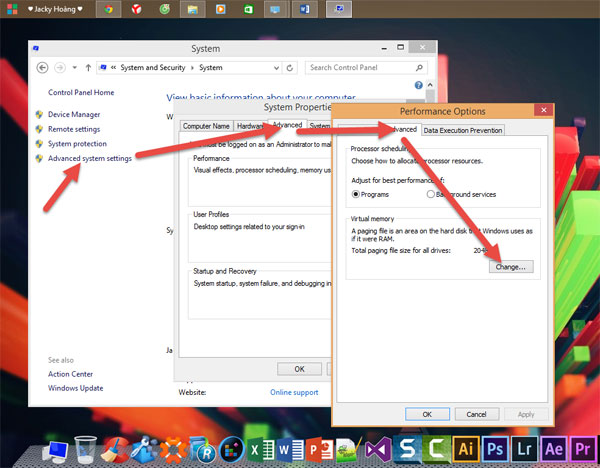Open Adobe Premiere Pro dock icon
The height and width of the screenshot is (468, 600).
click(x=582, y=450)
